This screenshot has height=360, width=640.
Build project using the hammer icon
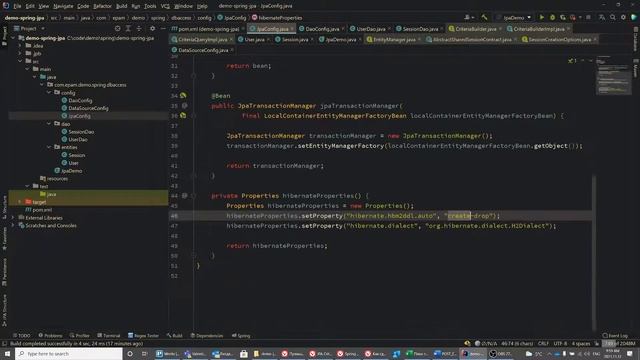(484, 18)
